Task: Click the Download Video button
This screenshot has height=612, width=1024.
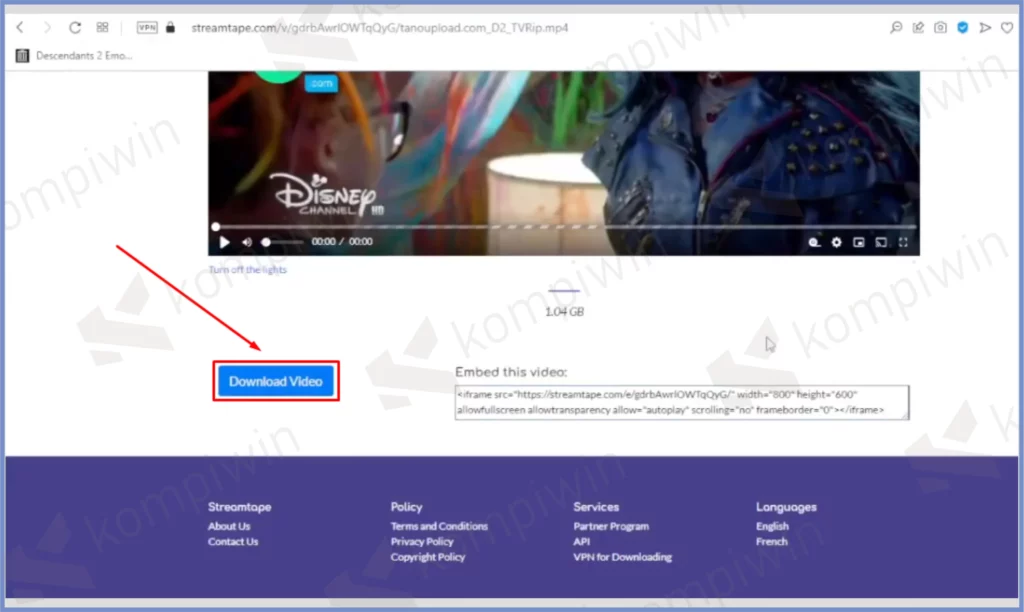Action: point(276,382)
